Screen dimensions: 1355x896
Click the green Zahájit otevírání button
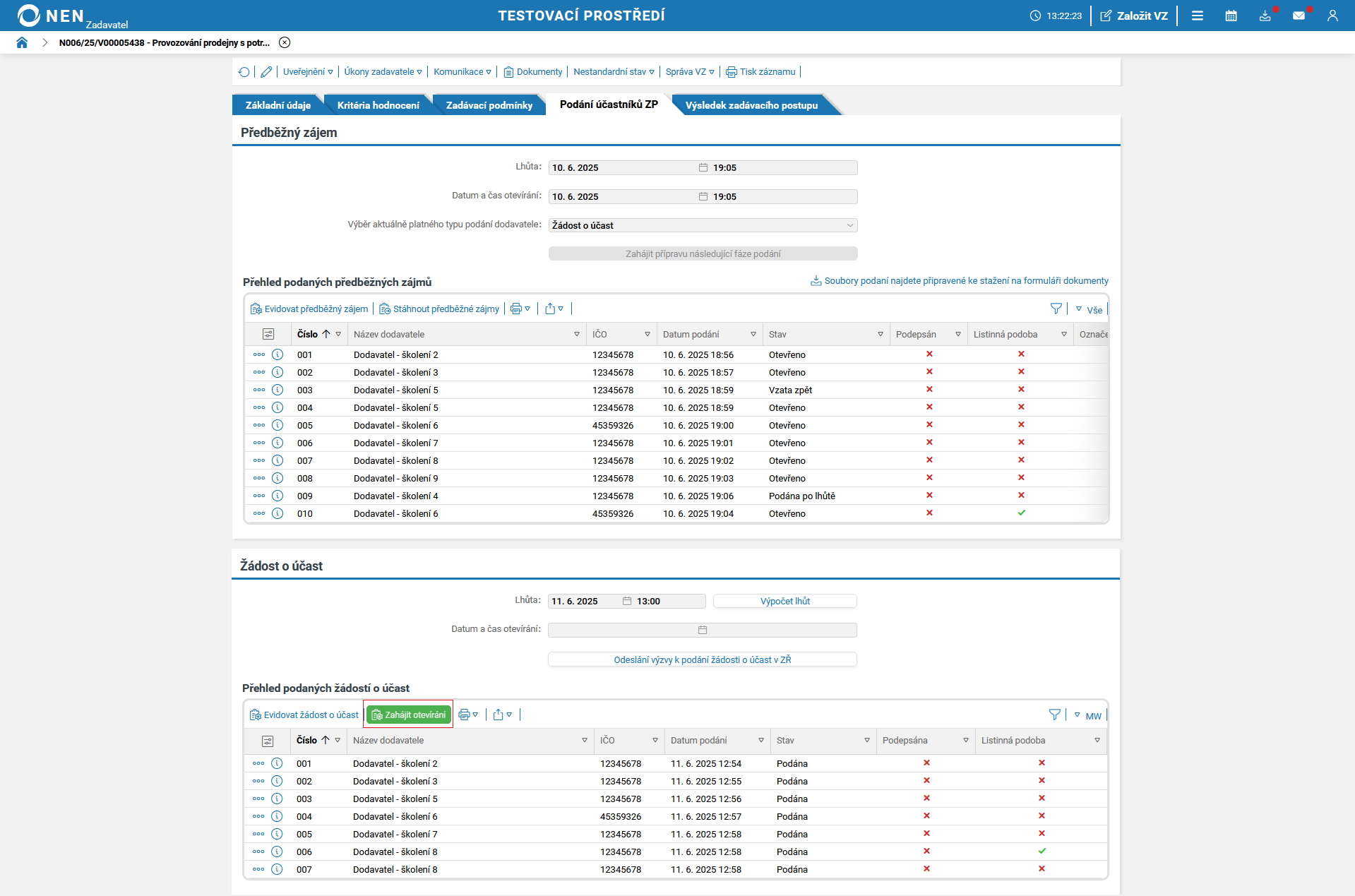[408, 715]
